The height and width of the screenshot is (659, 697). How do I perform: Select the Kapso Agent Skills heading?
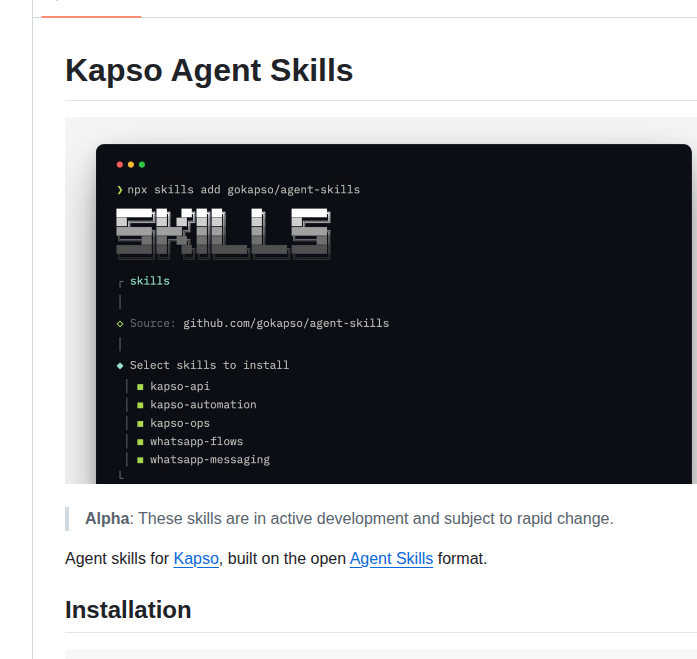point(209,71)
